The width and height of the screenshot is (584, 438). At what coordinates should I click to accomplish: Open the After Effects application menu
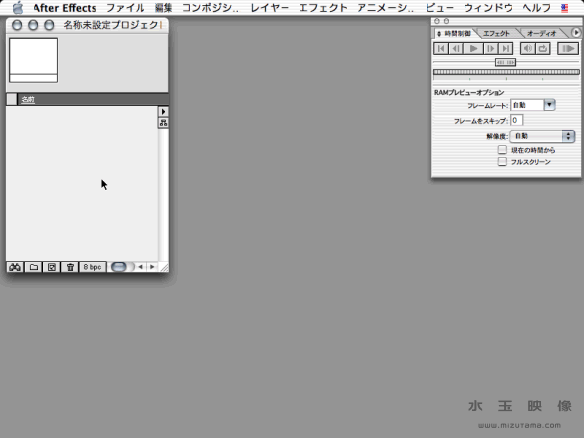65,8
